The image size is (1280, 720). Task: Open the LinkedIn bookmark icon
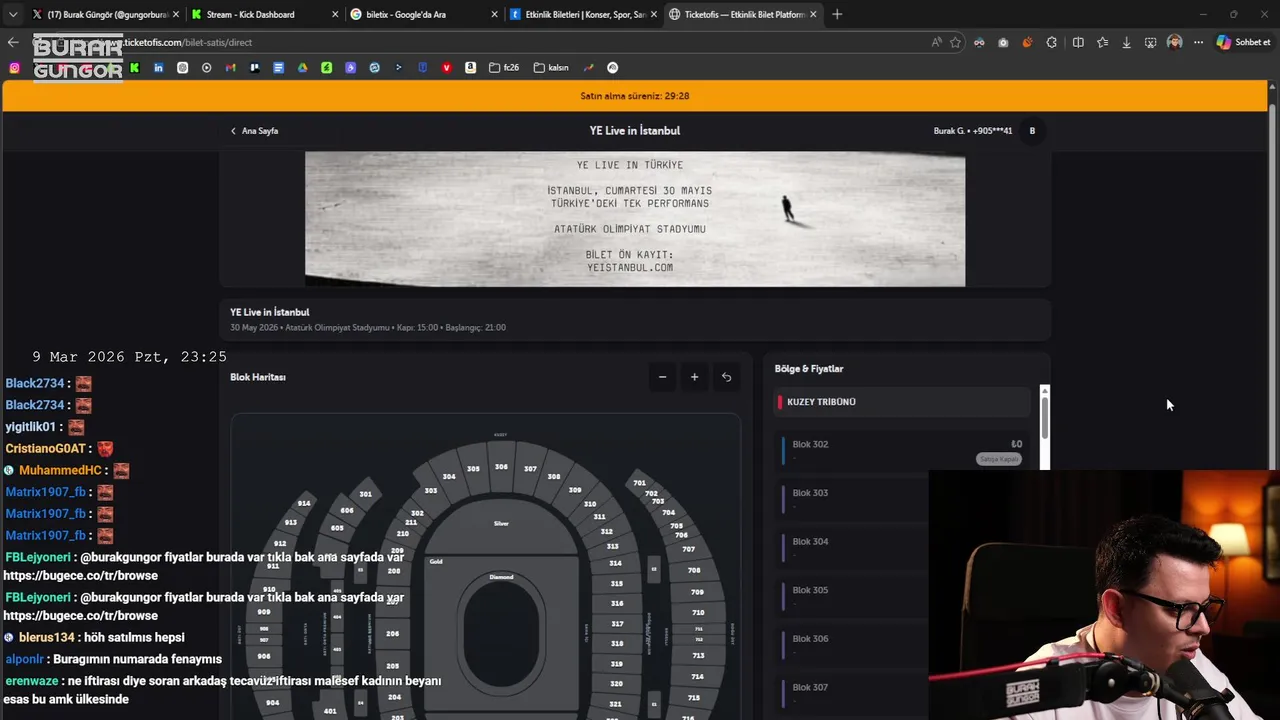tap(158, 68)
